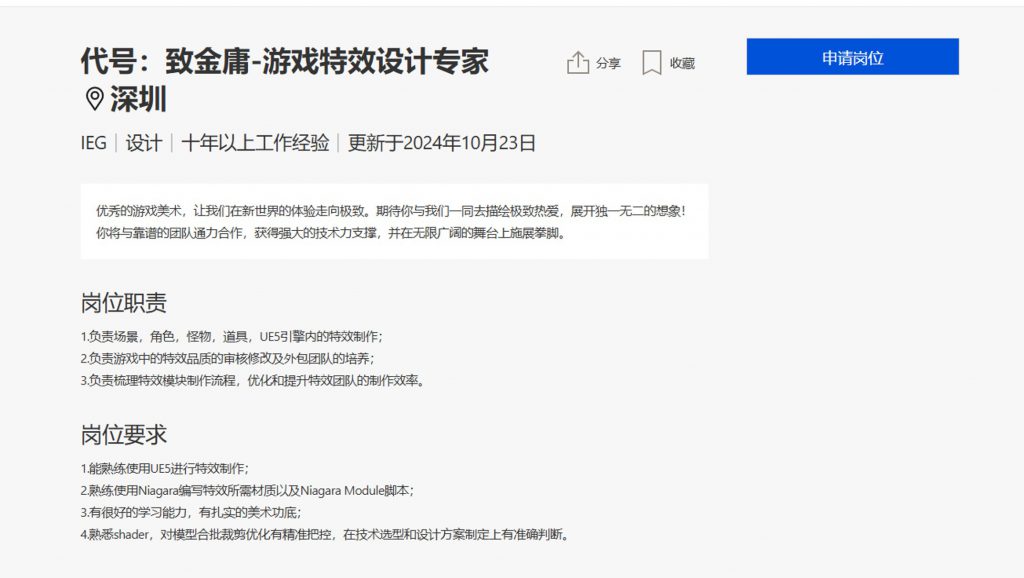Click requirement 1 能熟练使用UE5进行特效制作

165,468
